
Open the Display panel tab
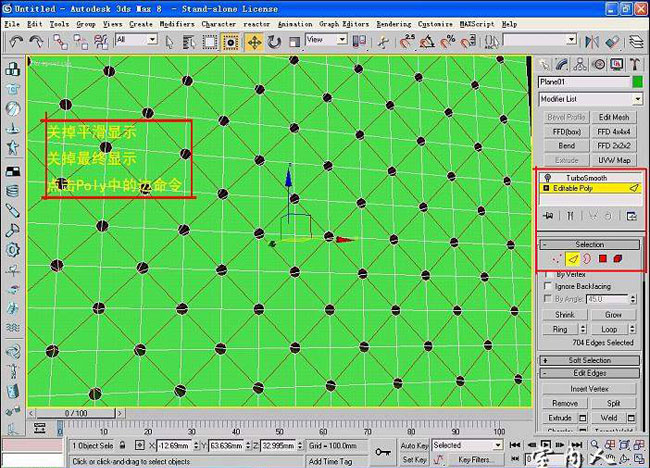point(617,64)
